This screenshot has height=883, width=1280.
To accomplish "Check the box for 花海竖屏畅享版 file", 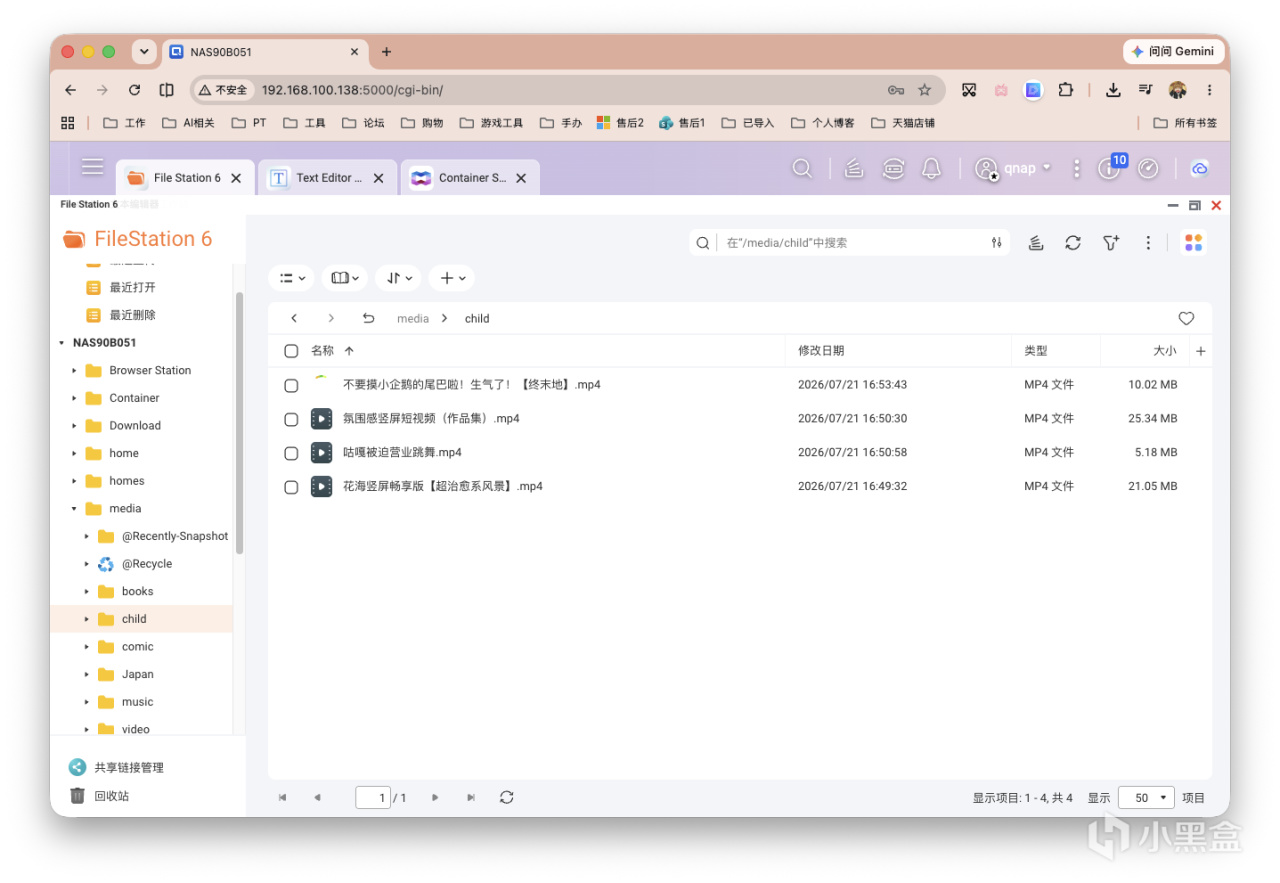I will tap(291, 487).
